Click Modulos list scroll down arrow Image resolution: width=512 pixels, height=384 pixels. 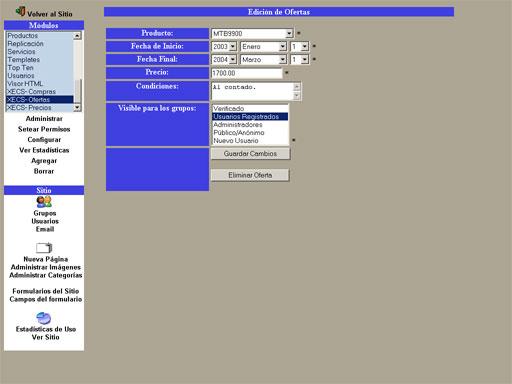(77, 107)
